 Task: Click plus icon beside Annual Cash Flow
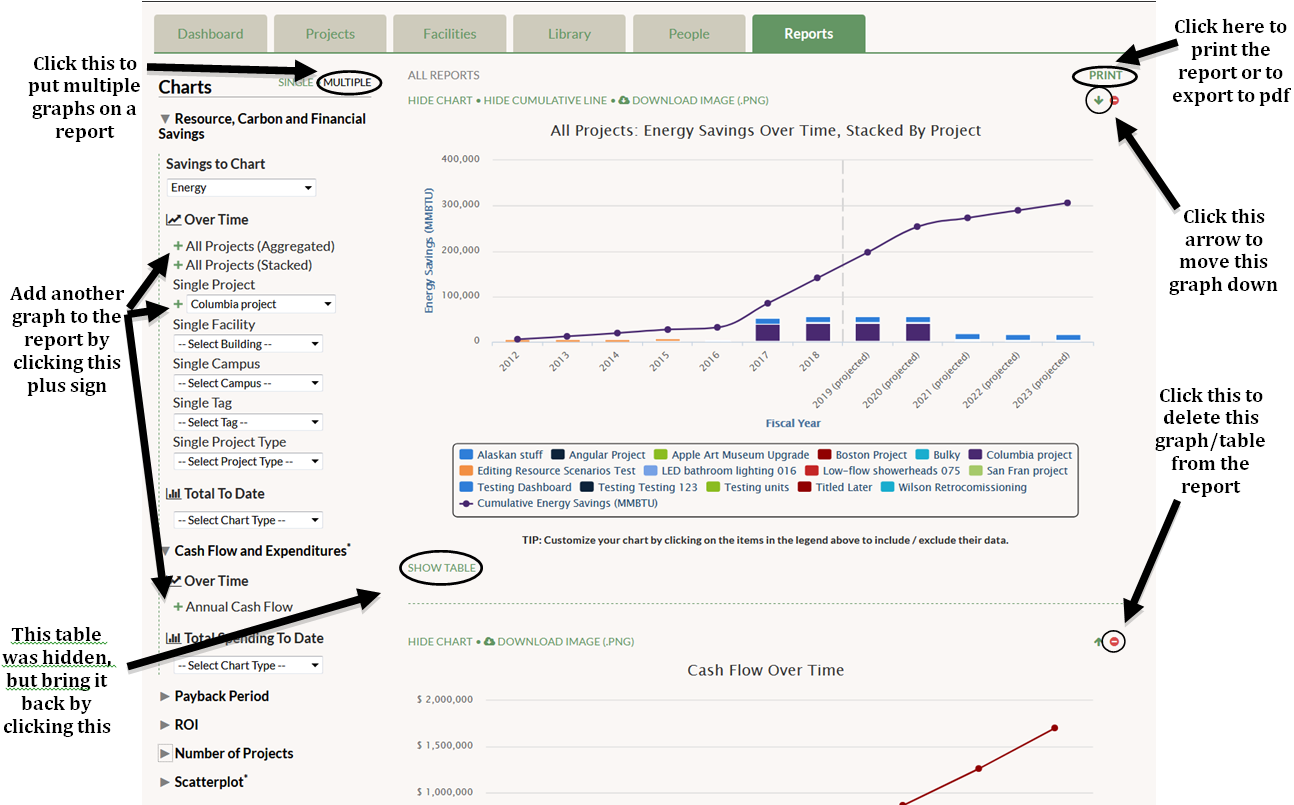coord(178,607)
